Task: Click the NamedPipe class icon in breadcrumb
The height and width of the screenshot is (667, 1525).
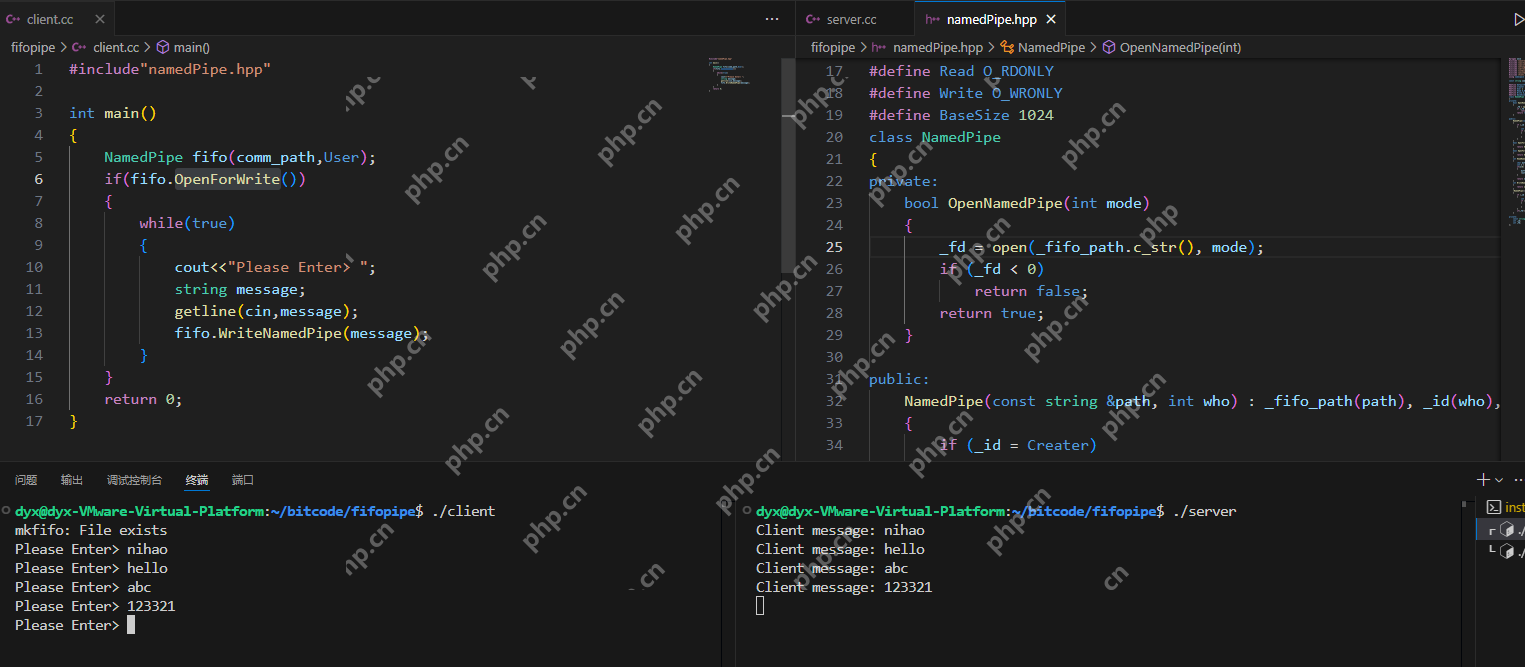Action: tap(1008, 47)
